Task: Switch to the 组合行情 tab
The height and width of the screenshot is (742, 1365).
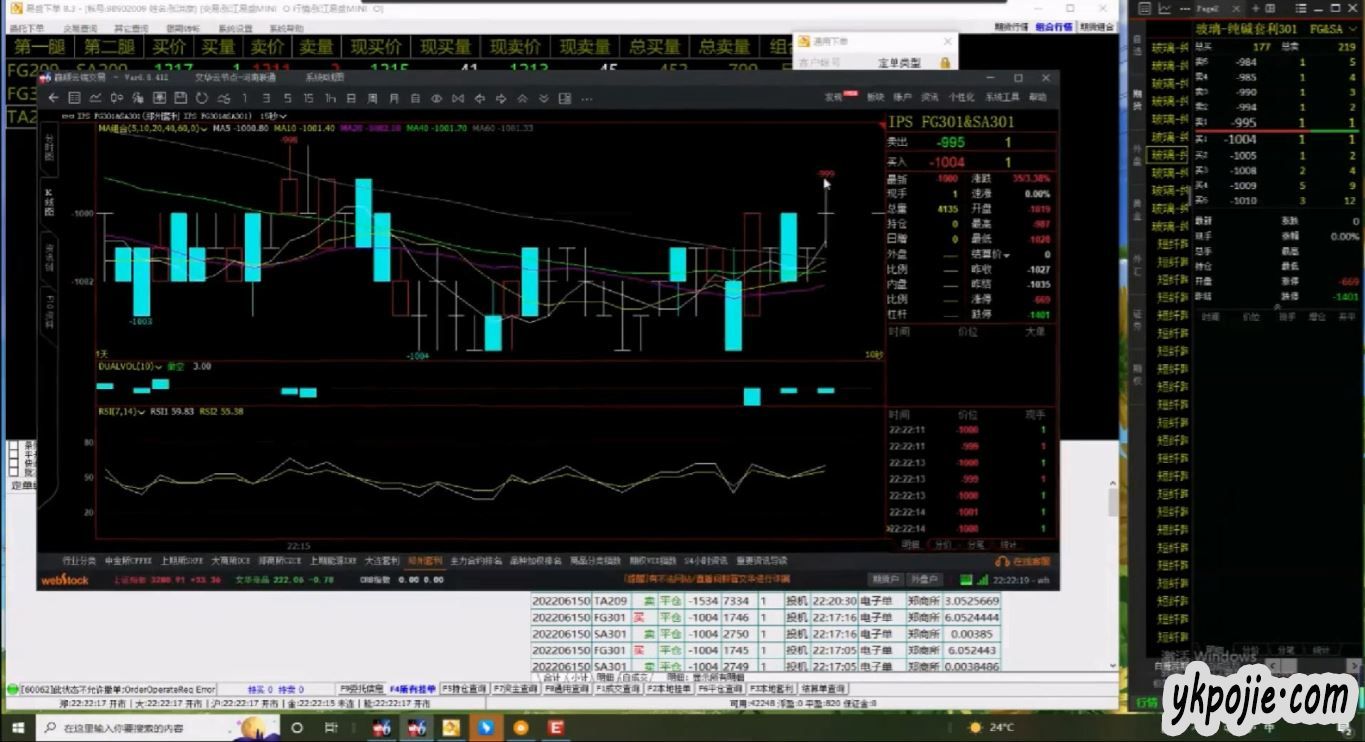Action: pos(1054,27)
